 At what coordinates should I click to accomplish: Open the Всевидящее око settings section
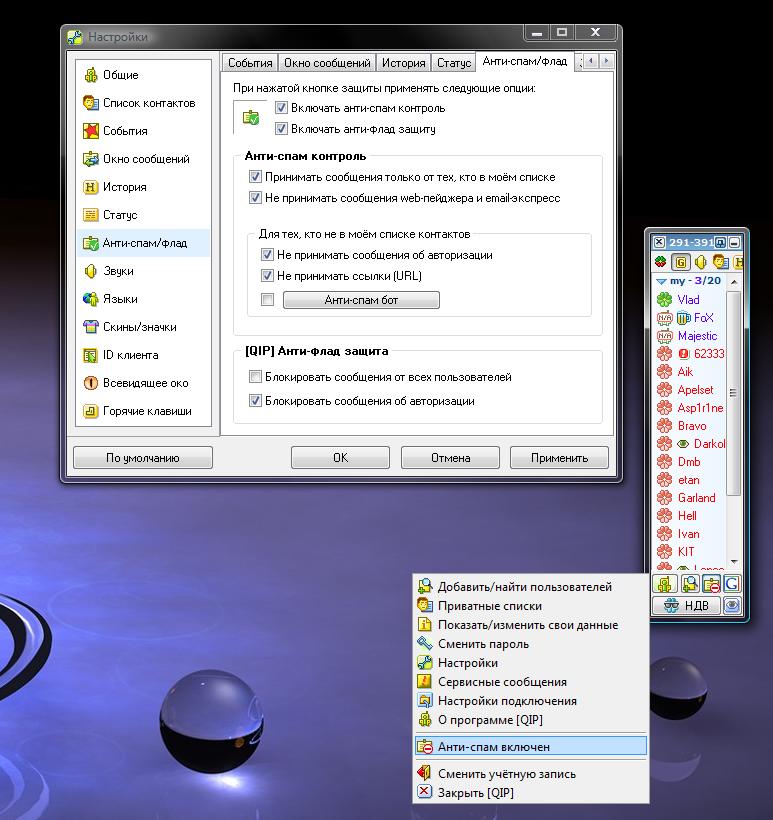click(143, 383)
